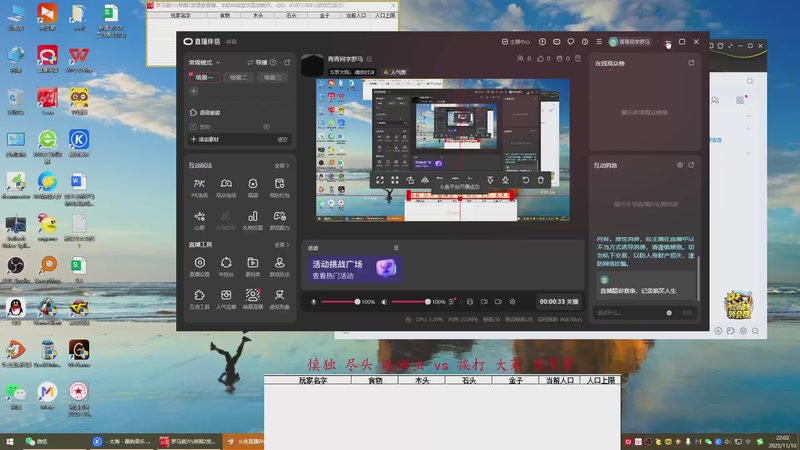800x450 pixels.
Task: Toggle visibility eye of the window source
Action: 266,127
